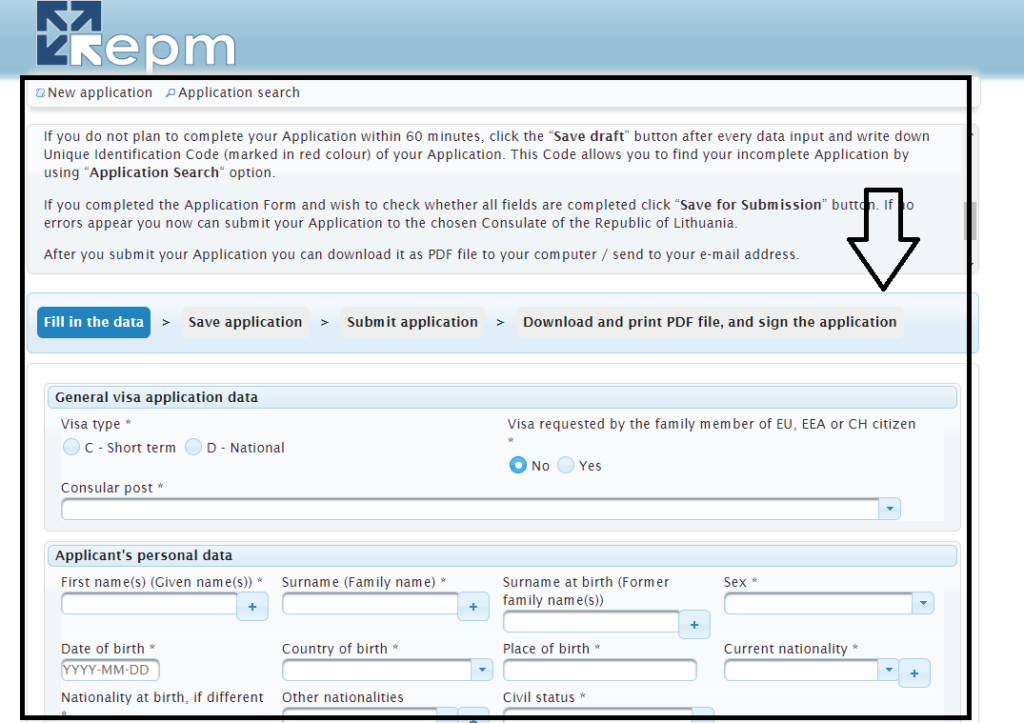
Task: Open the Sex dropdown
Action: [x=923, y=603]
